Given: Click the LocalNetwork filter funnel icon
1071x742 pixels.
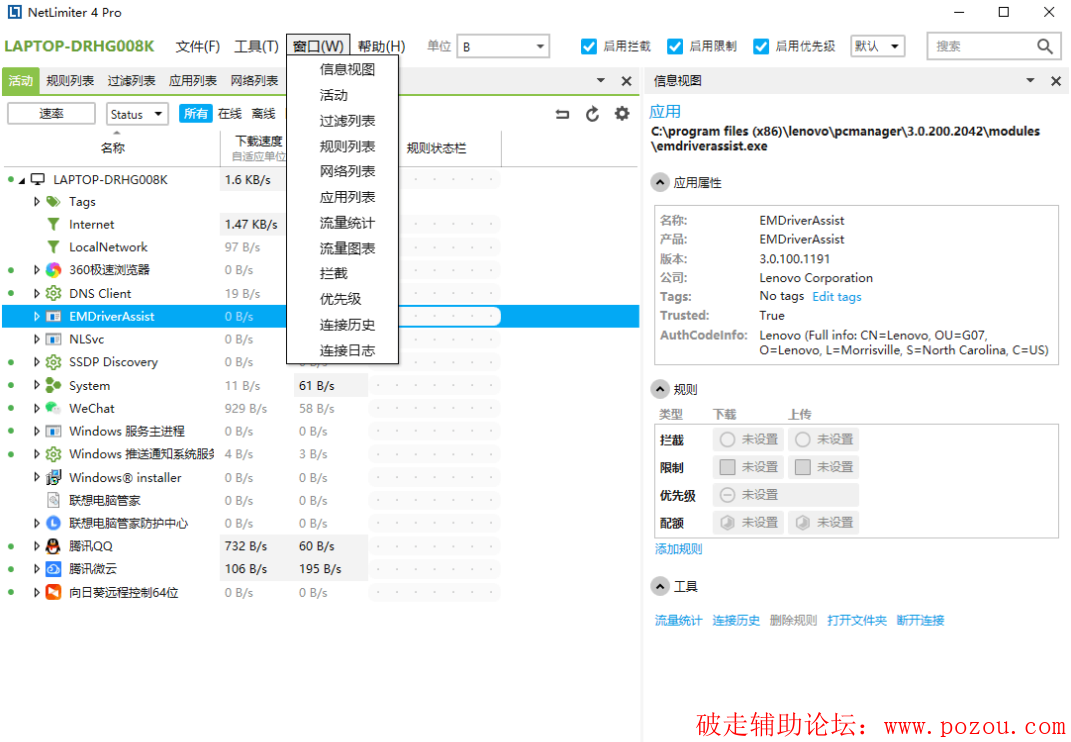Looking at the screenshot, I should (x=53, y=247).
